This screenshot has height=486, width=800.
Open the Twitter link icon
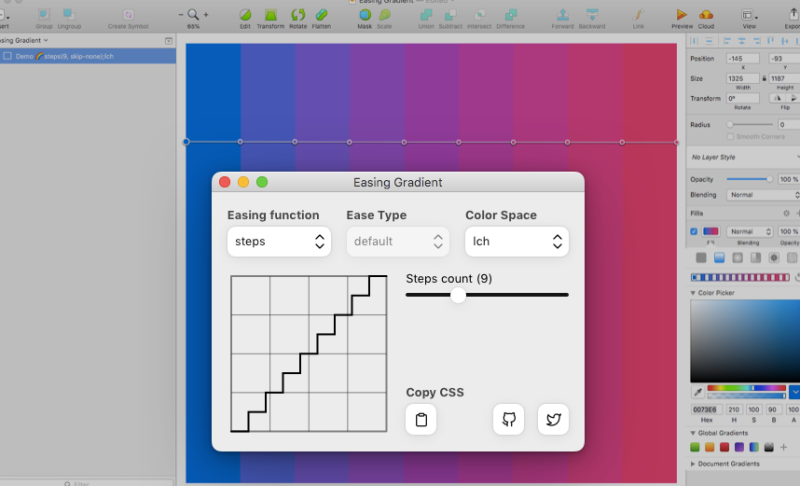[x=554, y=420]
